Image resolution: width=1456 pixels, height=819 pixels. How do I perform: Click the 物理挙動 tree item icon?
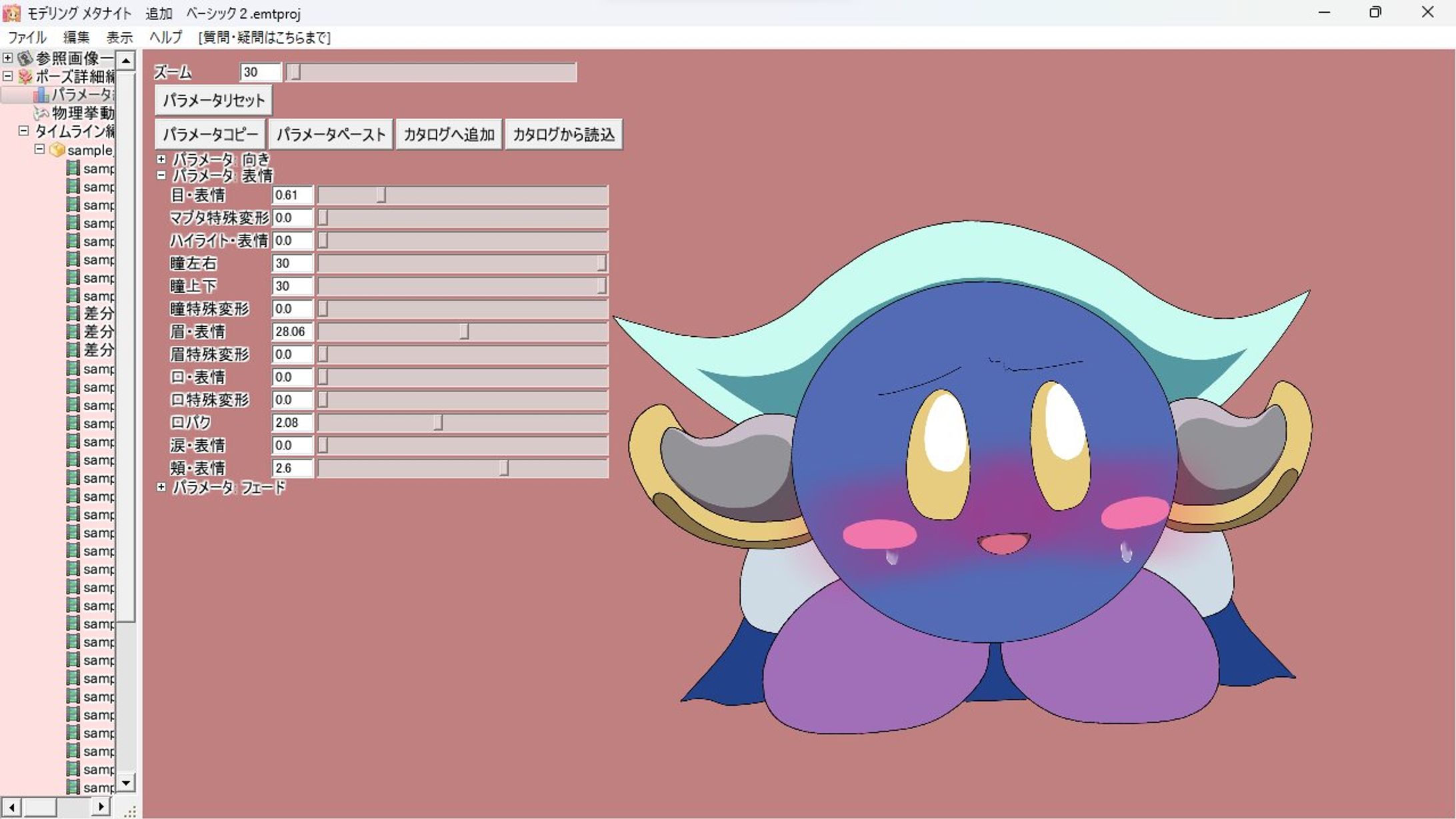pos(41,113)
